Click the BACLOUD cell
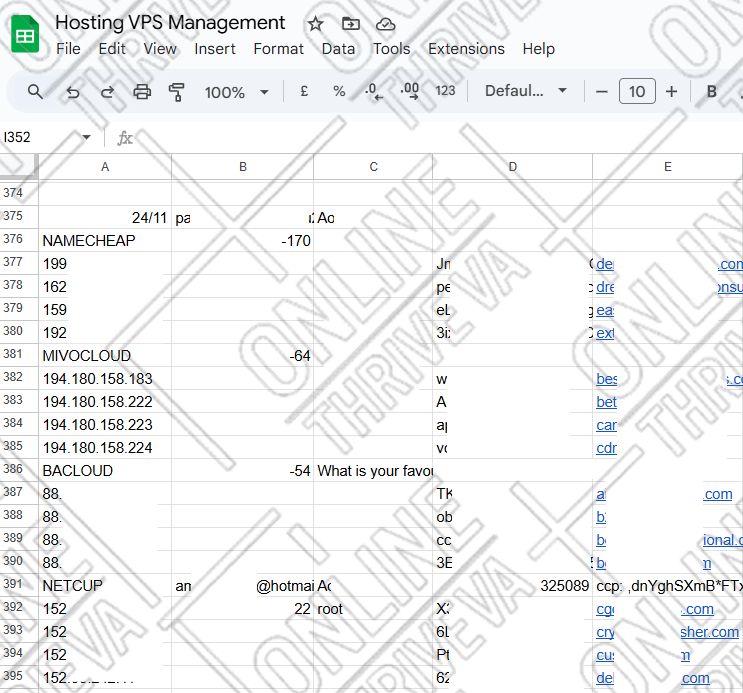This screenshot has height=693, width=743. click(x=105, y=471)
